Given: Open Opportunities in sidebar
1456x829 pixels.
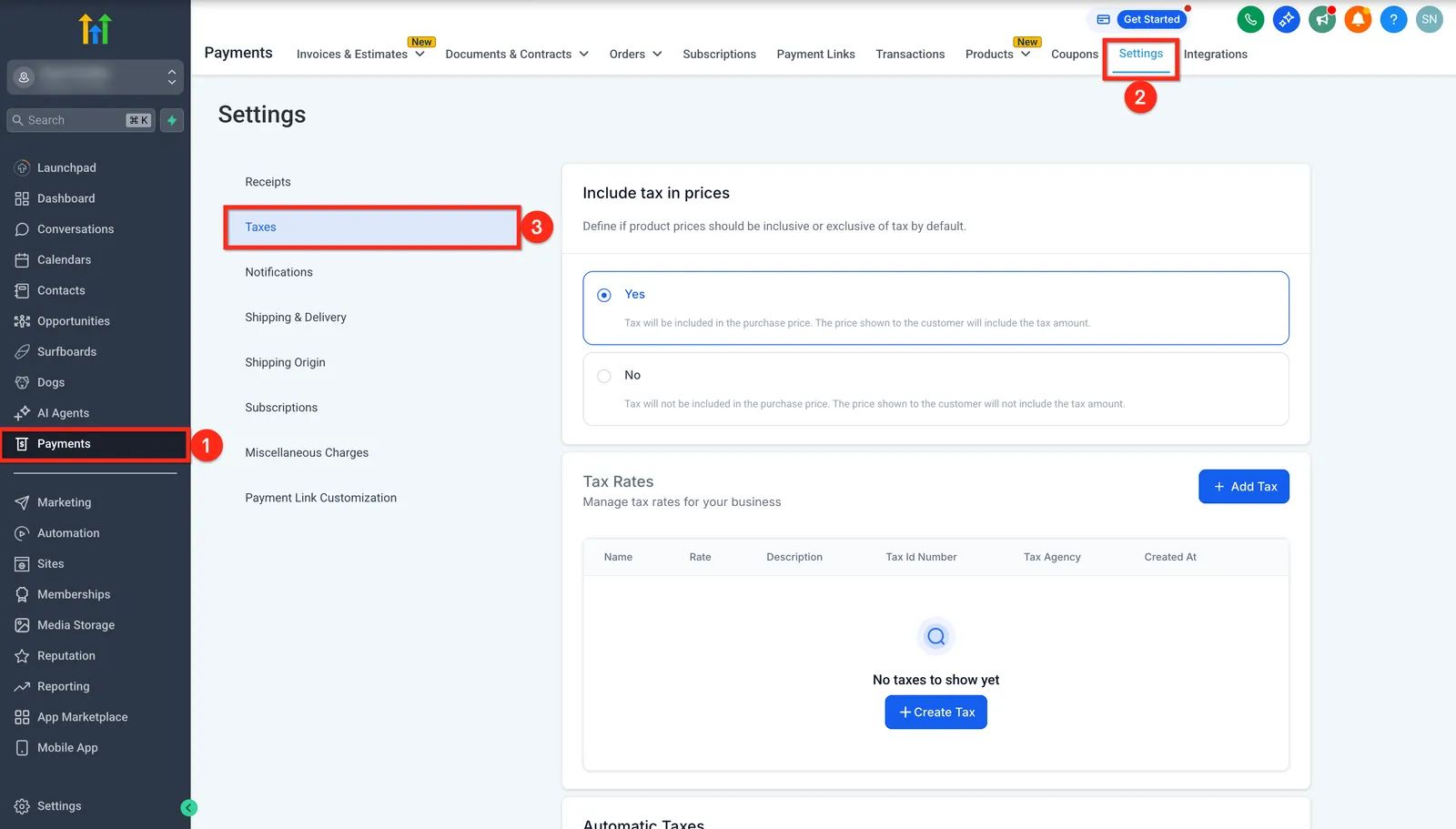Looking at the screenshot, I should (73, 321).
